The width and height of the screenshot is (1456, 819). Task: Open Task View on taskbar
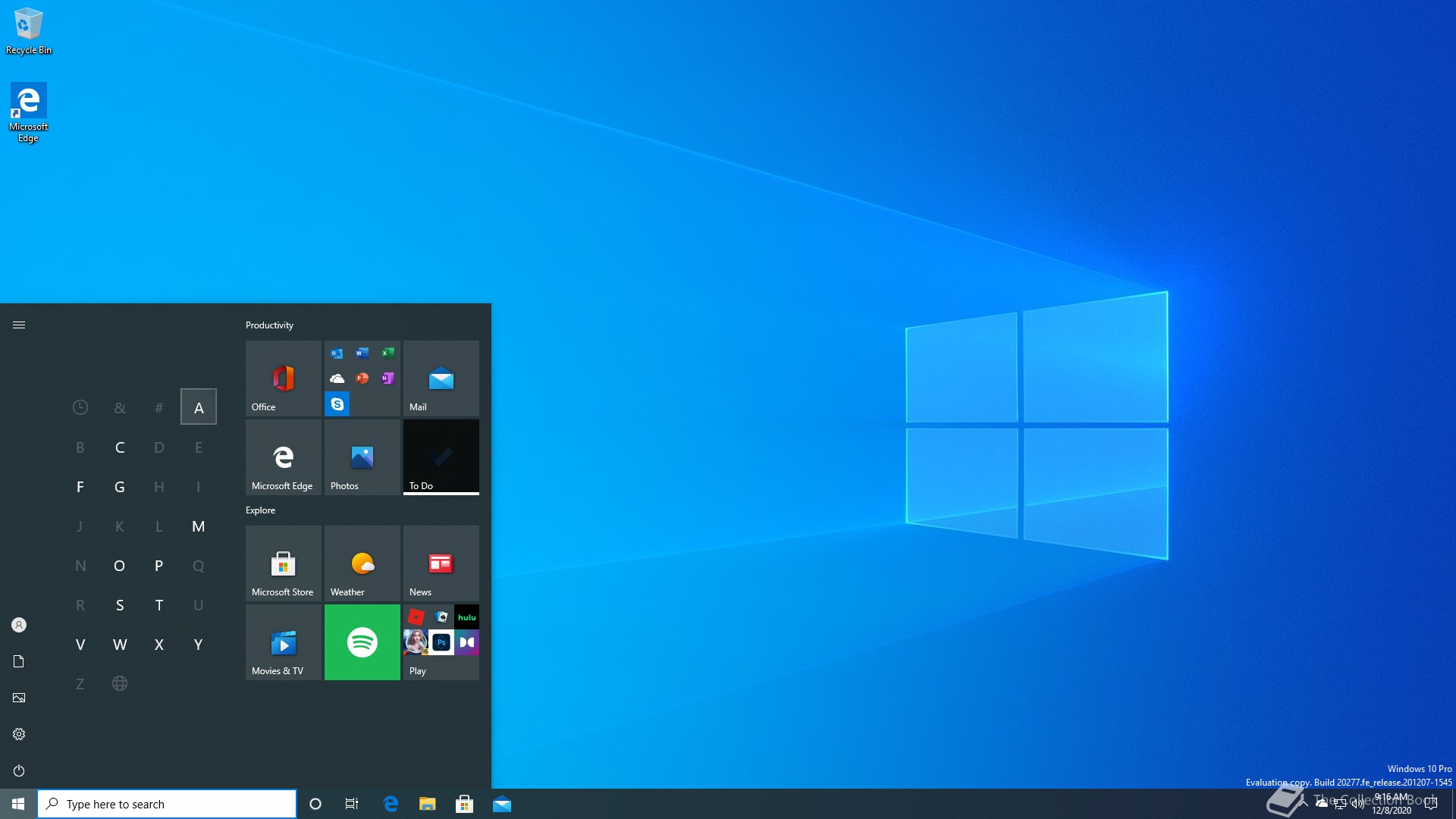coord(352,804)
